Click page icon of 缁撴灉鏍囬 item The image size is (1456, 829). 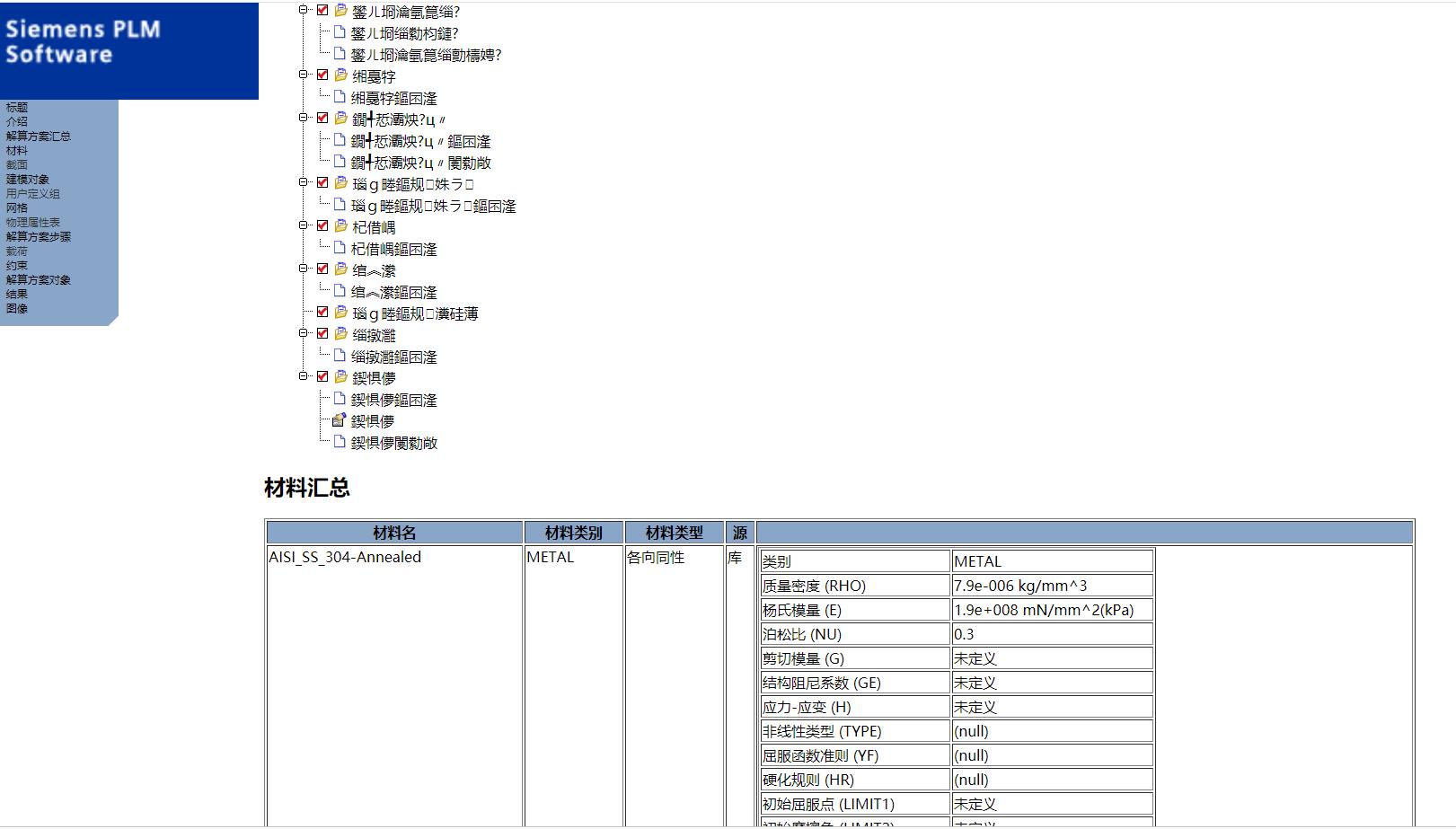pos(340,355)
